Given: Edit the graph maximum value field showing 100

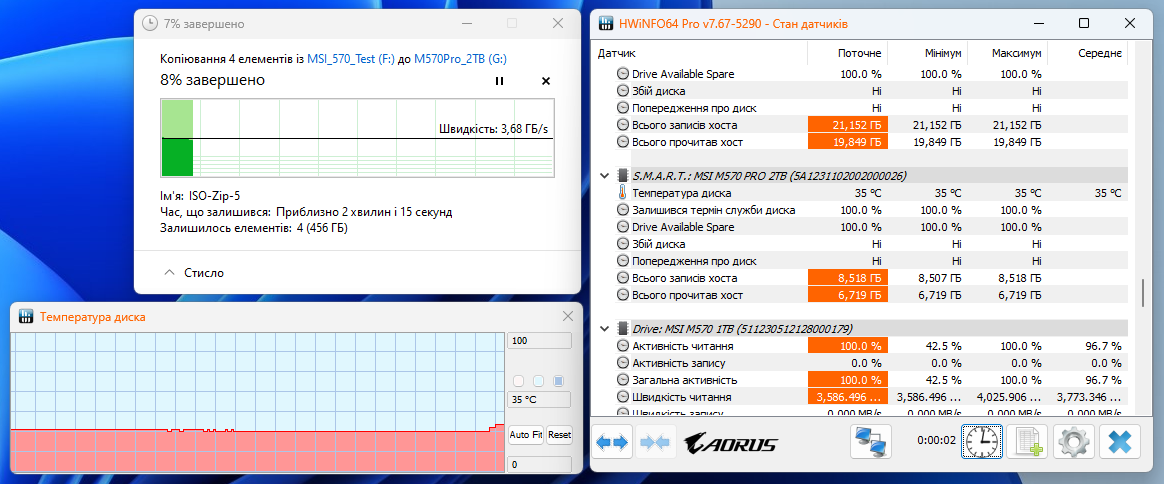Looking at the screenshot, I should (540, 341).
